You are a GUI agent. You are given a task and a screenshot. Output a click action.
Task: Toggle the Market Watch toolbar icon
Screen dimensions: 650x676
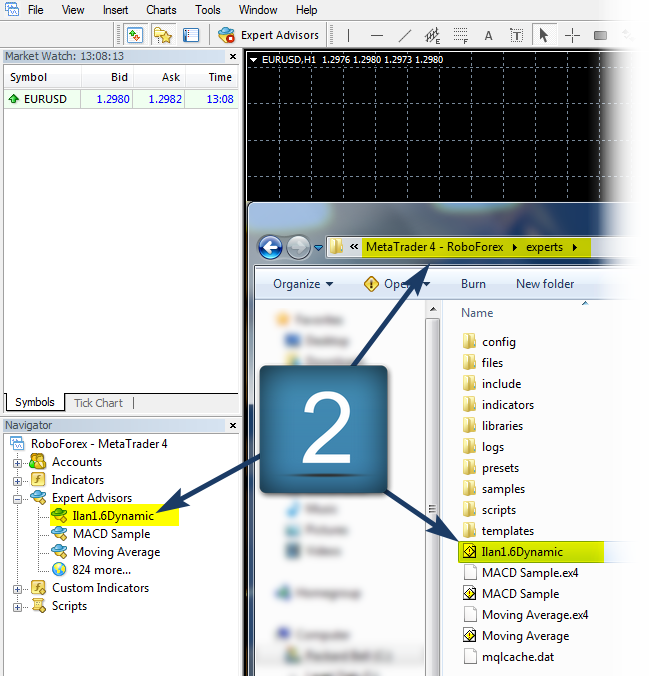(x=134, y=35)
